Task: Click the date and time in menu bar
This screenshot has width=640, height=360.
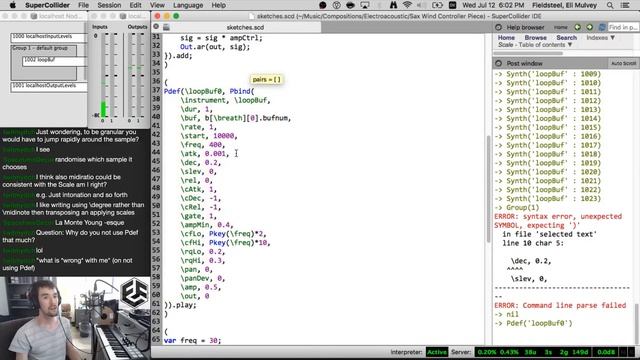Action: point(493,5)
